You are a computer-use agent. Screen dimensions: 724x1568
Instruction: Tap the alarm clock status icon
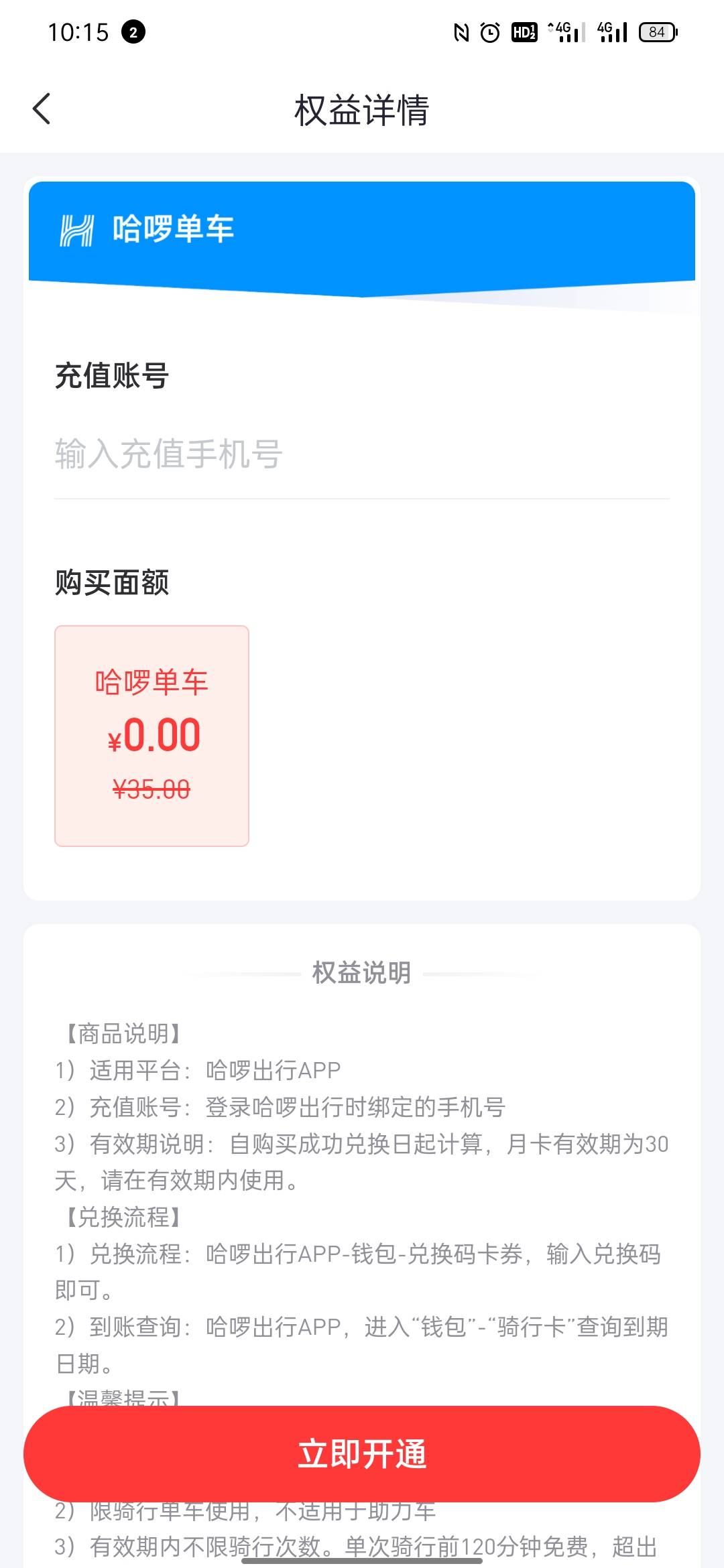(x=491, y=32)
